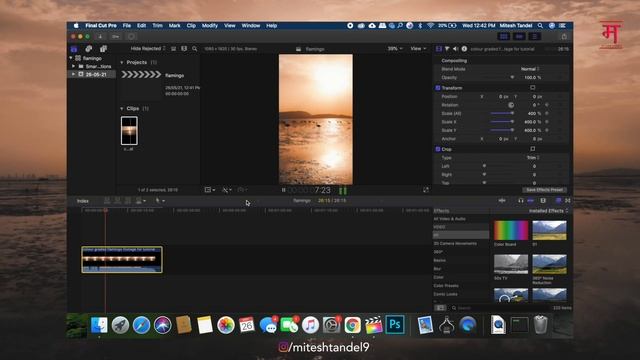Open the Modify menu
This screenshot has width=640, height=360.
coord(209,25)
